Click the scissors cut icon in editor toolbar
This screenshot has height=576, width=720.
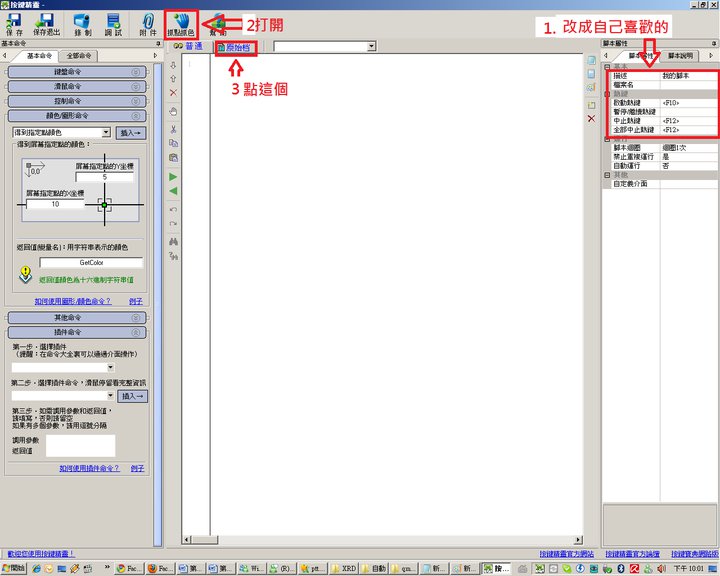[x=175, y=129]
